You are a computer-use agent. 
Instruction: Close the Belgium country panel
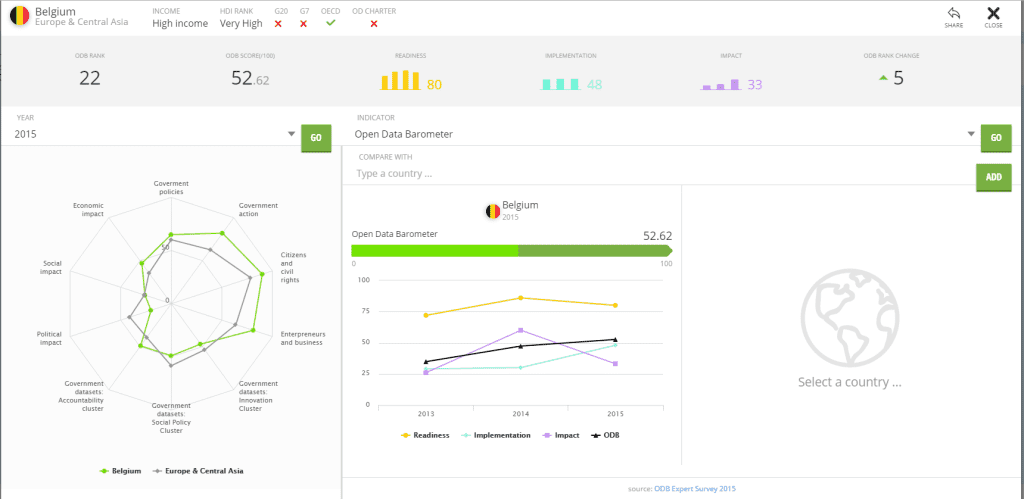tap(993, 13)
